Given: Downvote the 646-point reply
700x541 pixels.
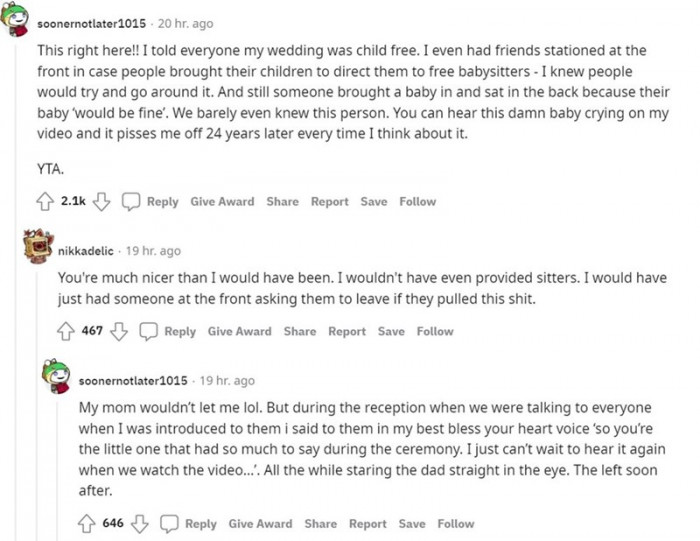Looking at the screenshot, I should (139, 523).
